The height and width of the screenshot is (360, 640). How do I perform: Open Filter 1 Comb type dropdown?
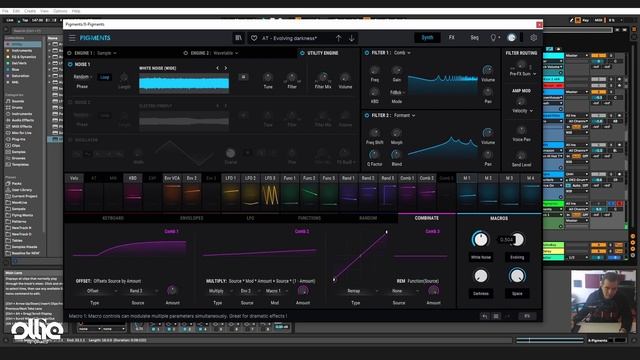click(402, 53)
